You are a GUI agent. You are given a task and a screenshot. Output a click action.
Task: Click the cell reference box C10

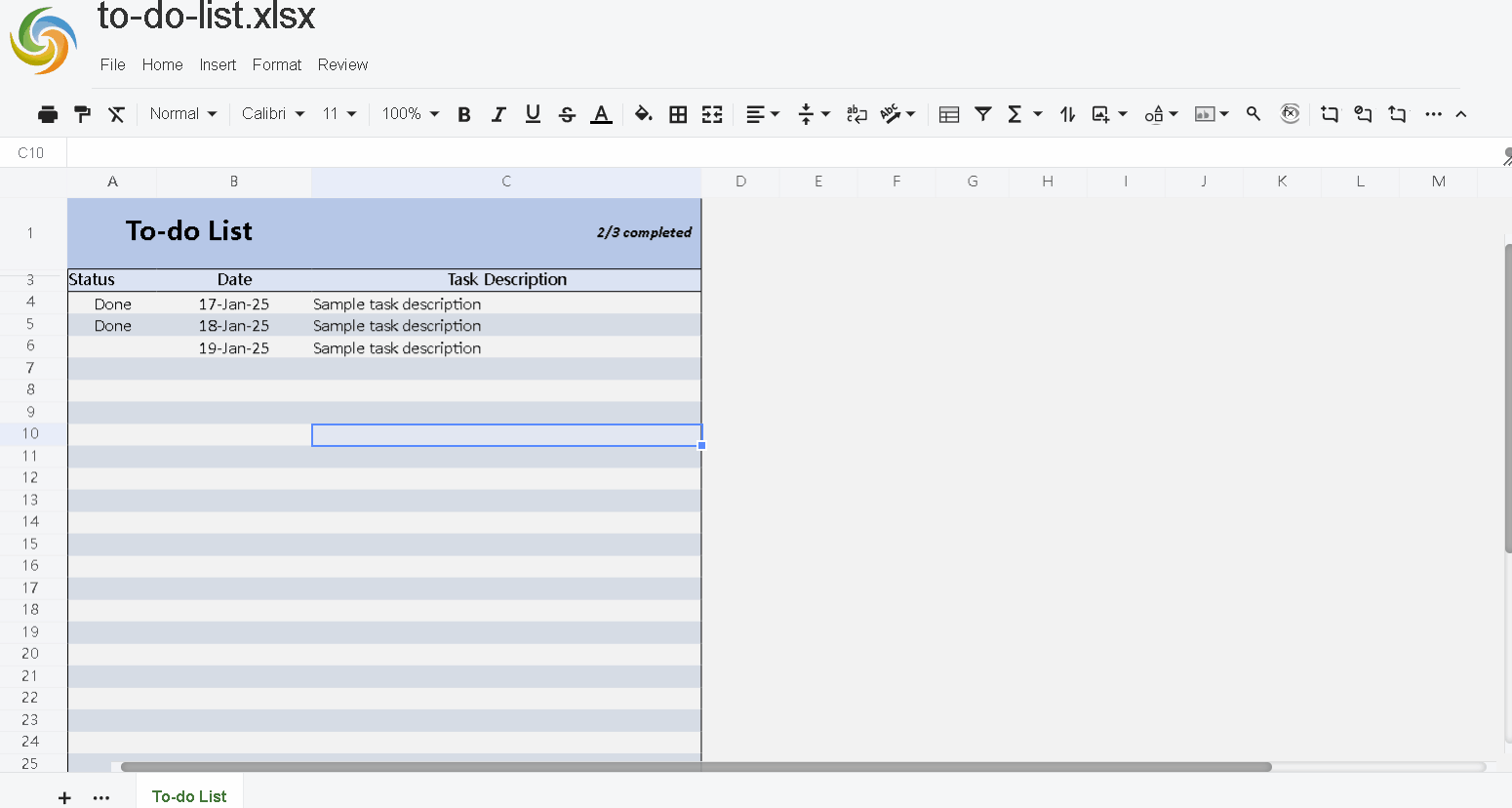(x=31, y=152)
